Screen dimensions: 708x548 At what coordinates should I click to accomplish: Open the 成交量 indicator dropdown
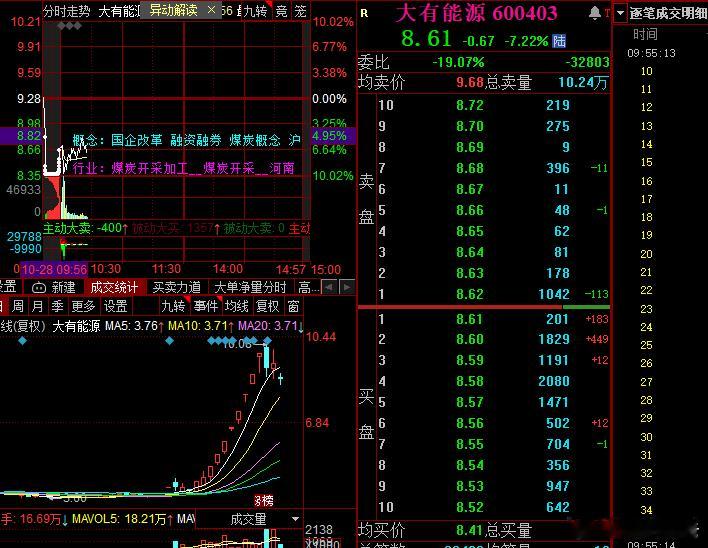click(296, 519)
